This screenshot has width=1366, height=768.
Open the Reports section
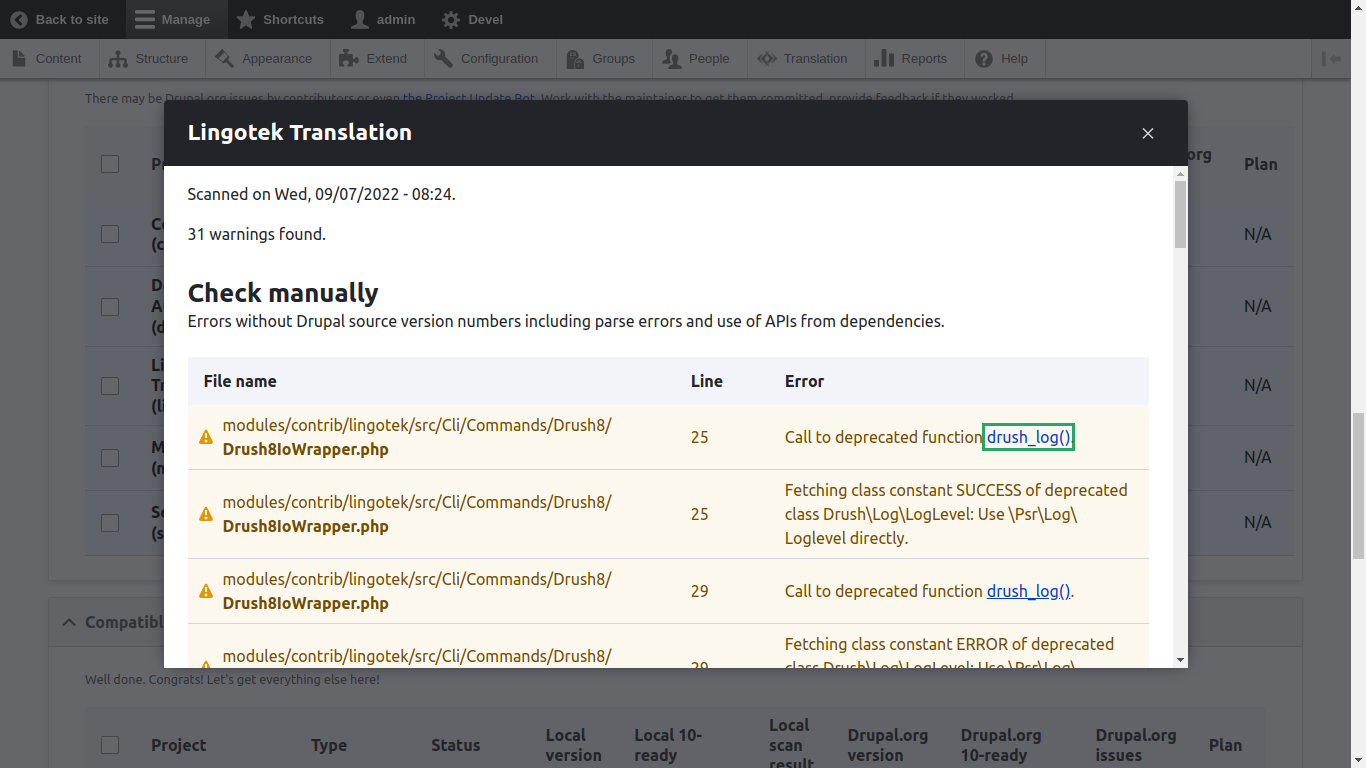coord(910,59)
